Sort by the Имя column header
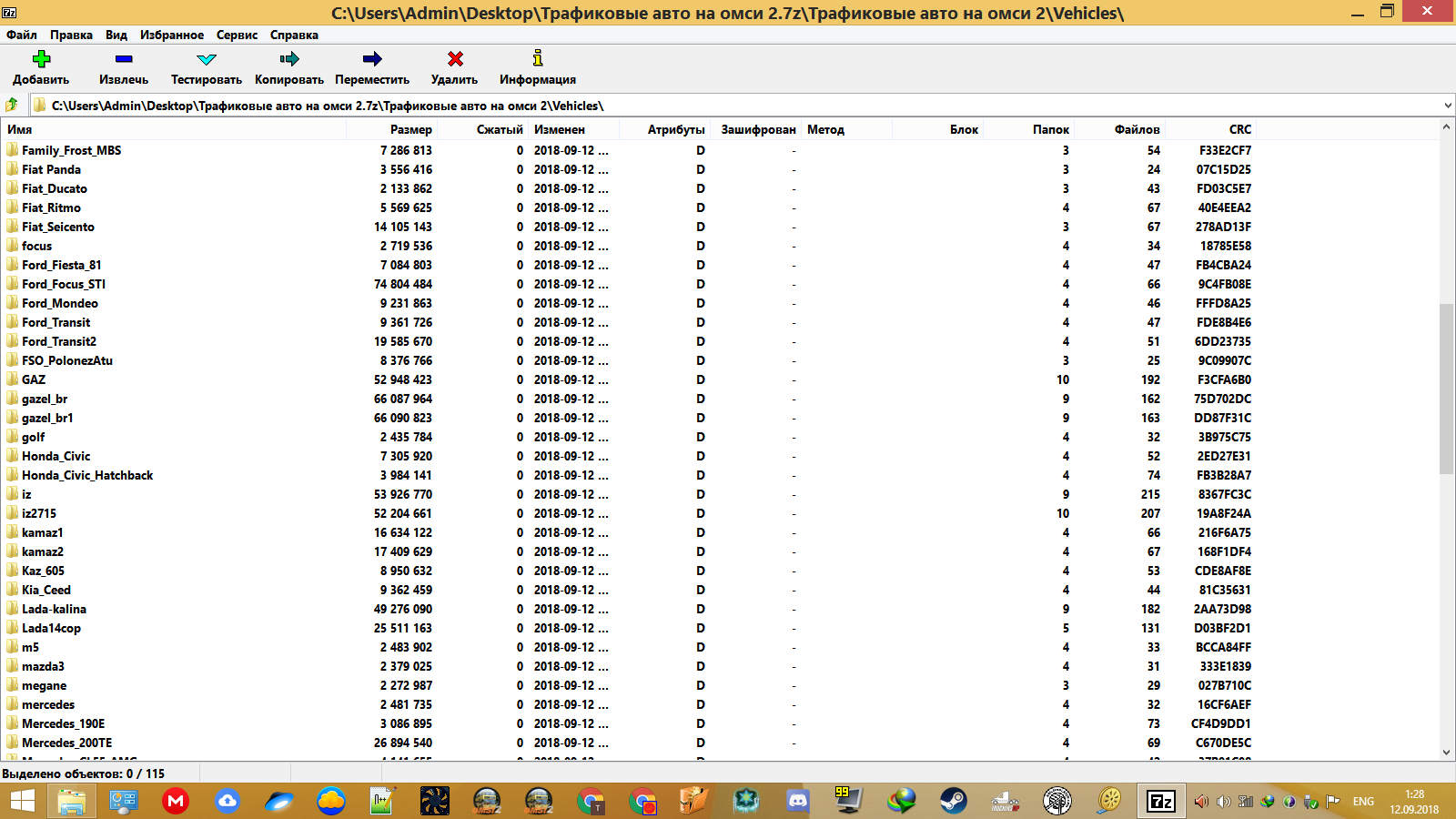This screenshot has height=819, width=1456. 173,129
